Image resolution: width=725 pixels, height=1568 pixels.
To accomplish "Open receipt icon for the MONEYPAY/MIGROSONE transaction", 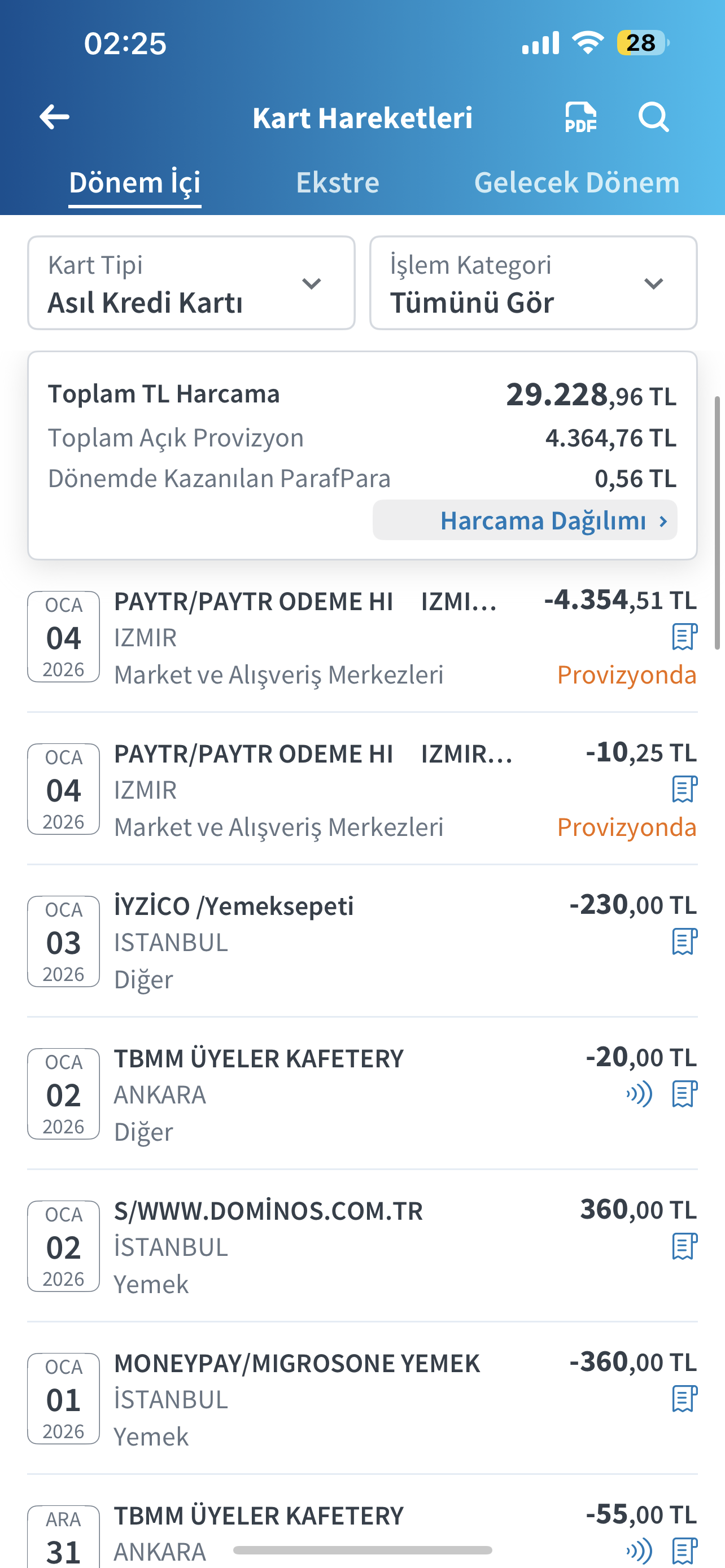I will coord(685,1398).
